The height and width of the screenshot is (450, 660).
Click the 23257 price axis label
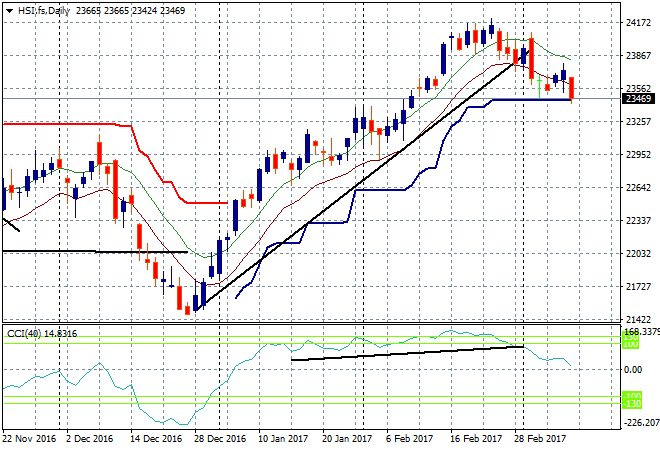coord(639,122)
